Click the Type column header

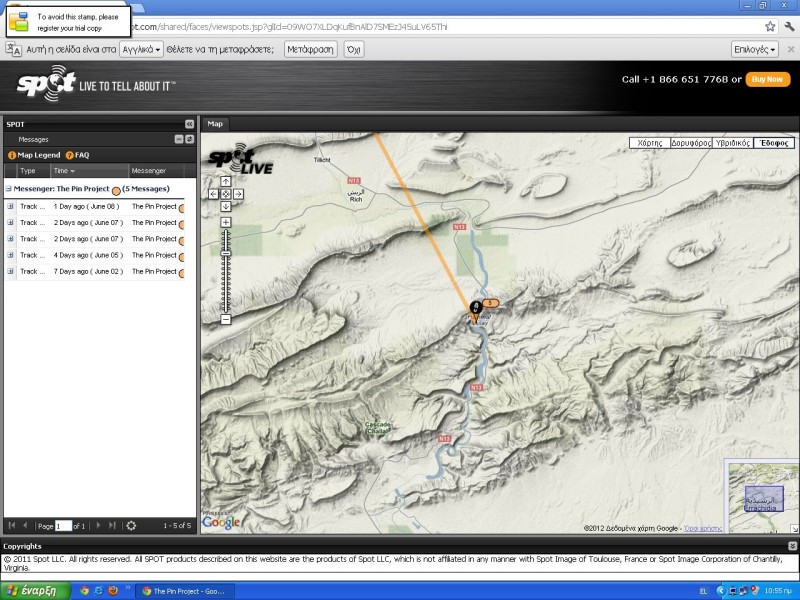[33, 171]
